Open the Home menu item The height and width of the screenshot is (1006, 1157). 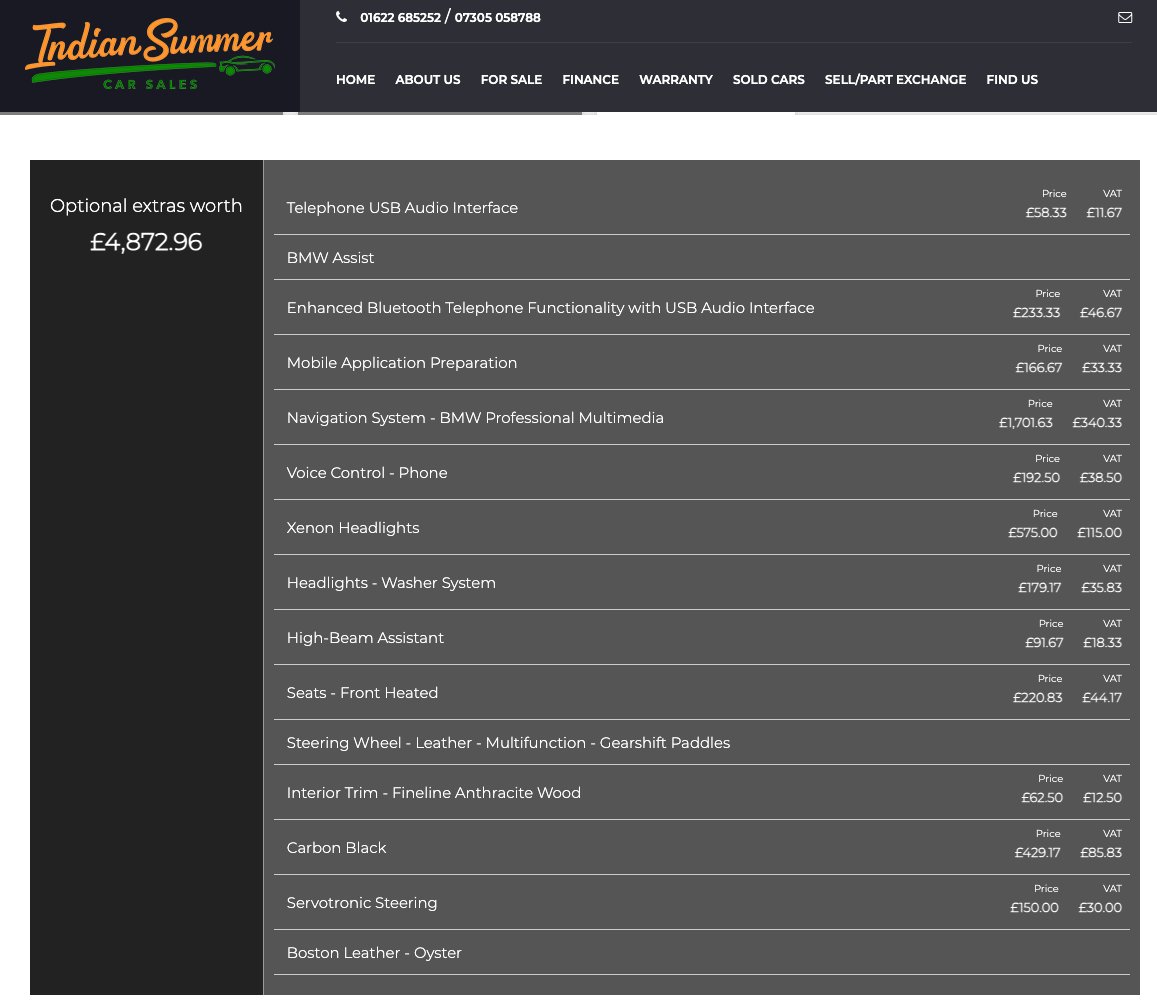coord(355,80)
